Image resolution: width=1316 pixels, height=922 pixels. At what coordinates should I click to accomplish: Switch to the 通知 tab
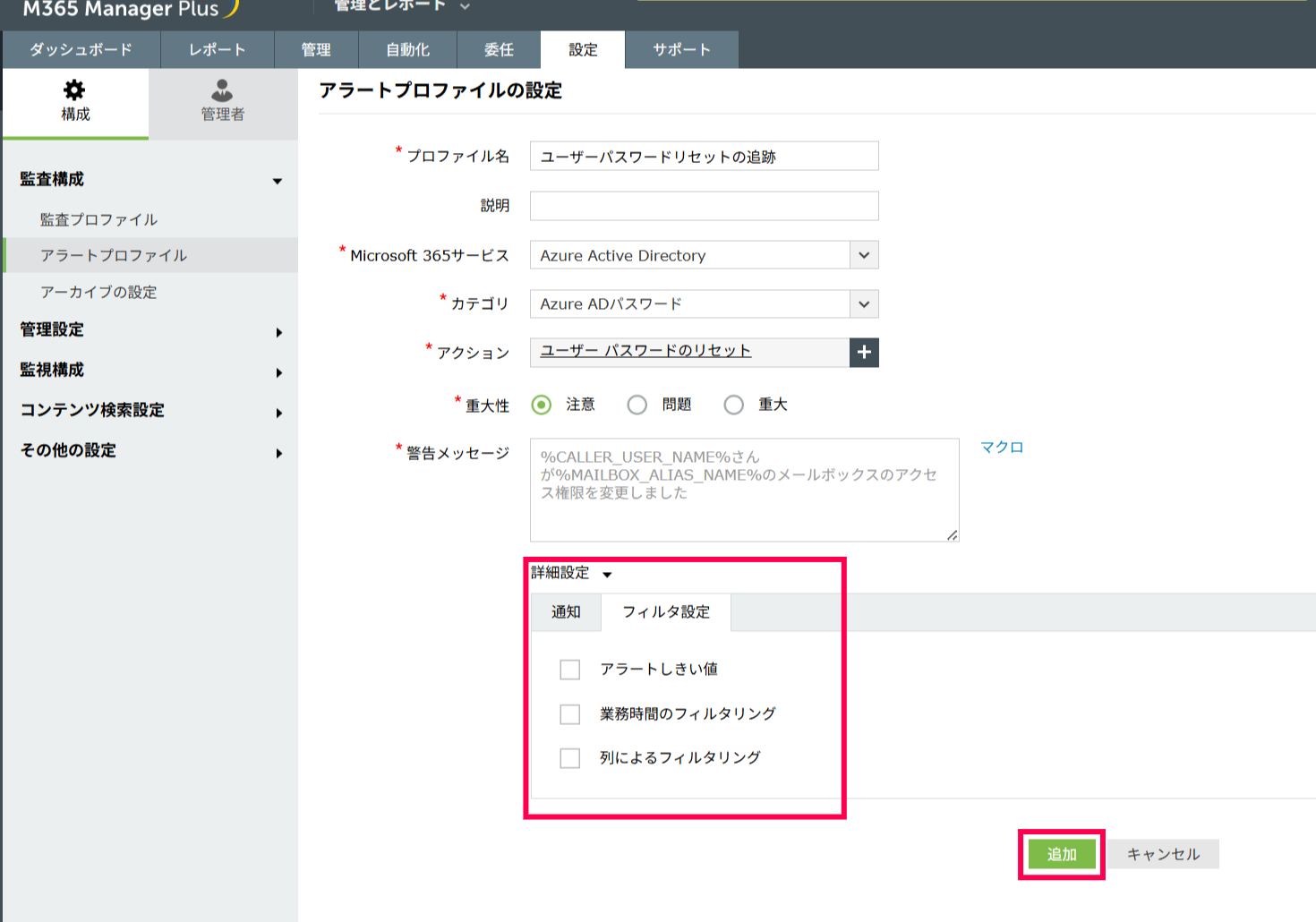click(x=566, y=612)
